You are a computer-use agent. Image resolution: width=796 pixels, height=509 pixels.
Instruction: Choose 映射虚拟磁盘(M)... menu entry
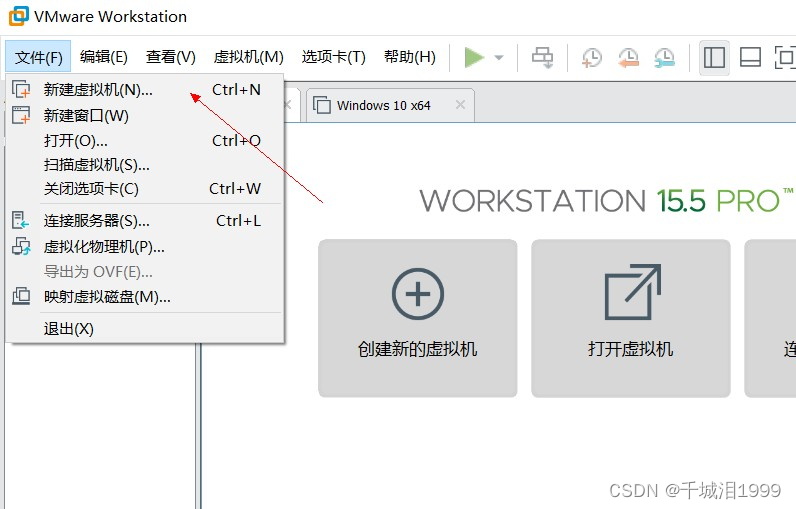point(145,296)
